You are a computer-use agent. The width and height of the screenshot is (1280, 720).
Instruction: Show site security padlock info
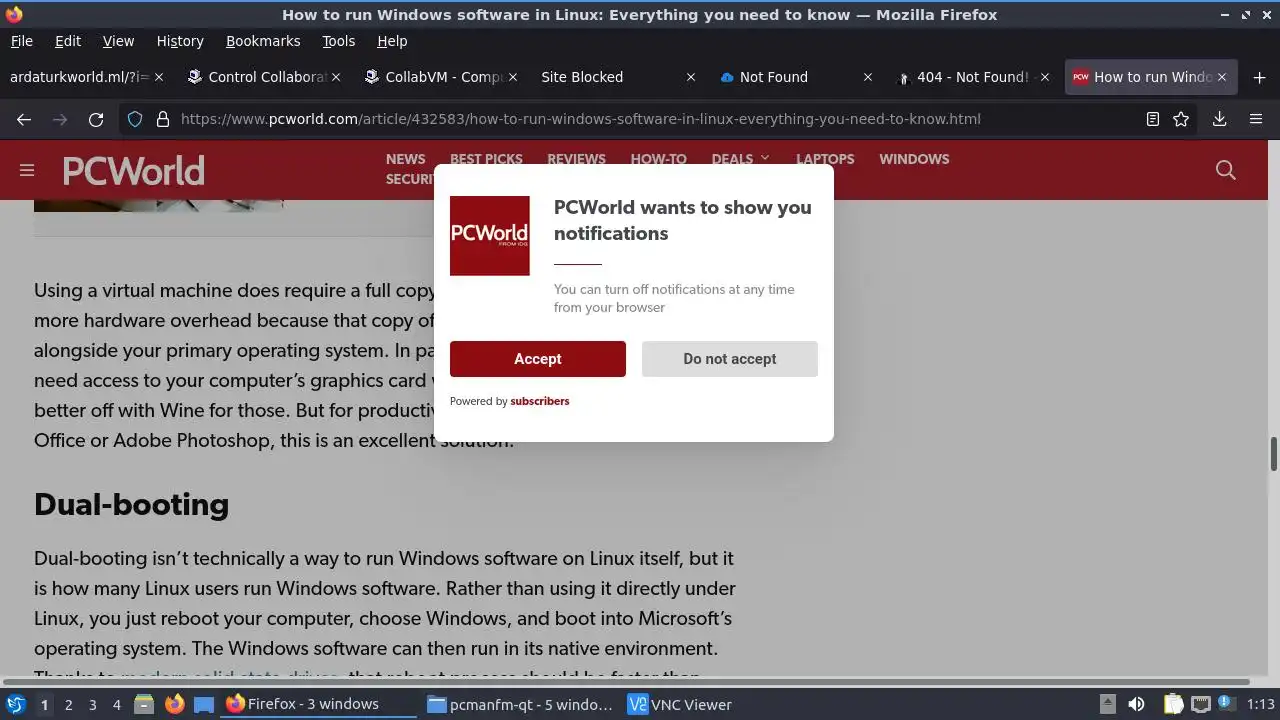point(163,119)
